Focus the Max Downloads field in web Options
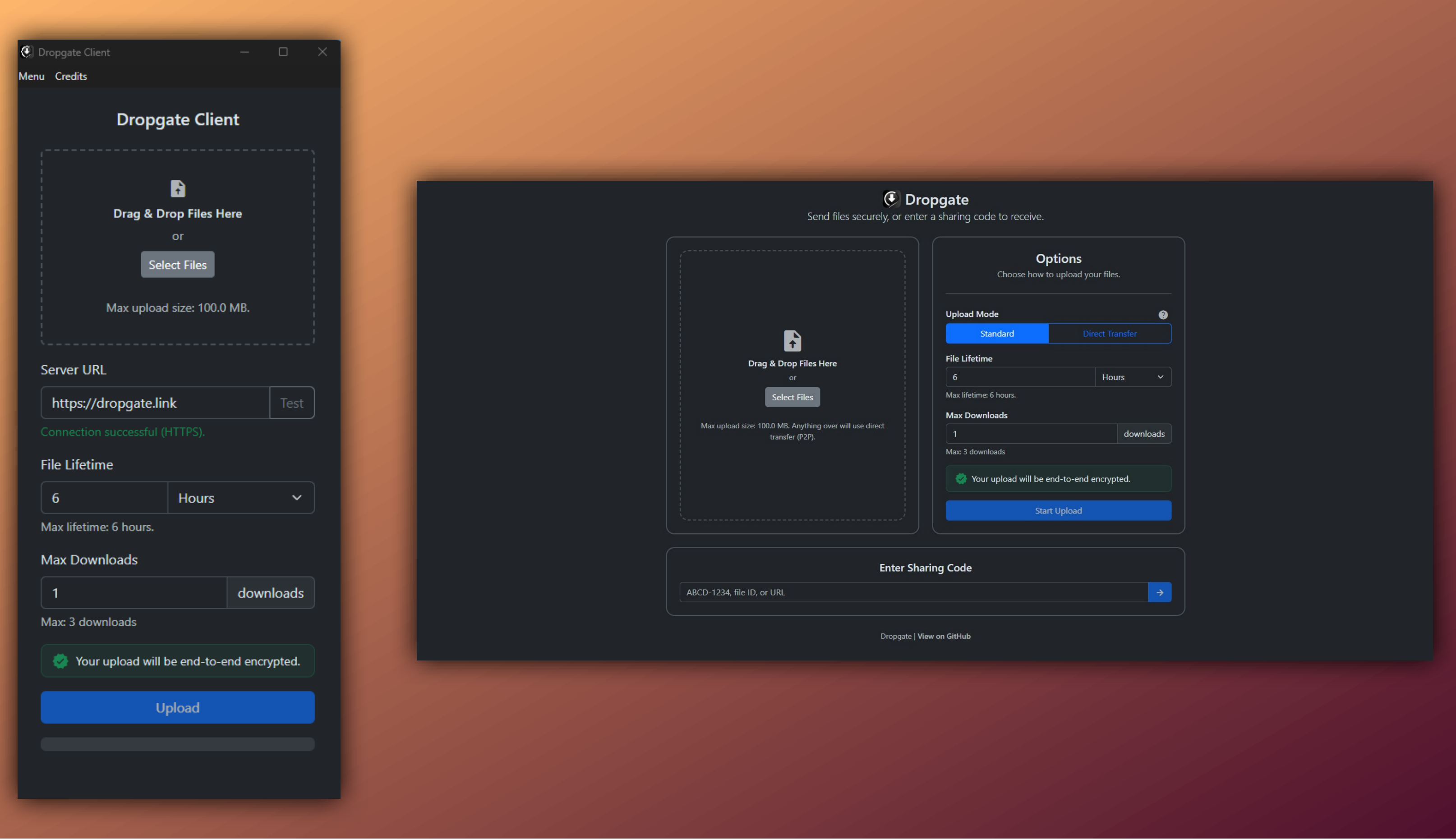1456x839 pixels. coord(1031,434)
